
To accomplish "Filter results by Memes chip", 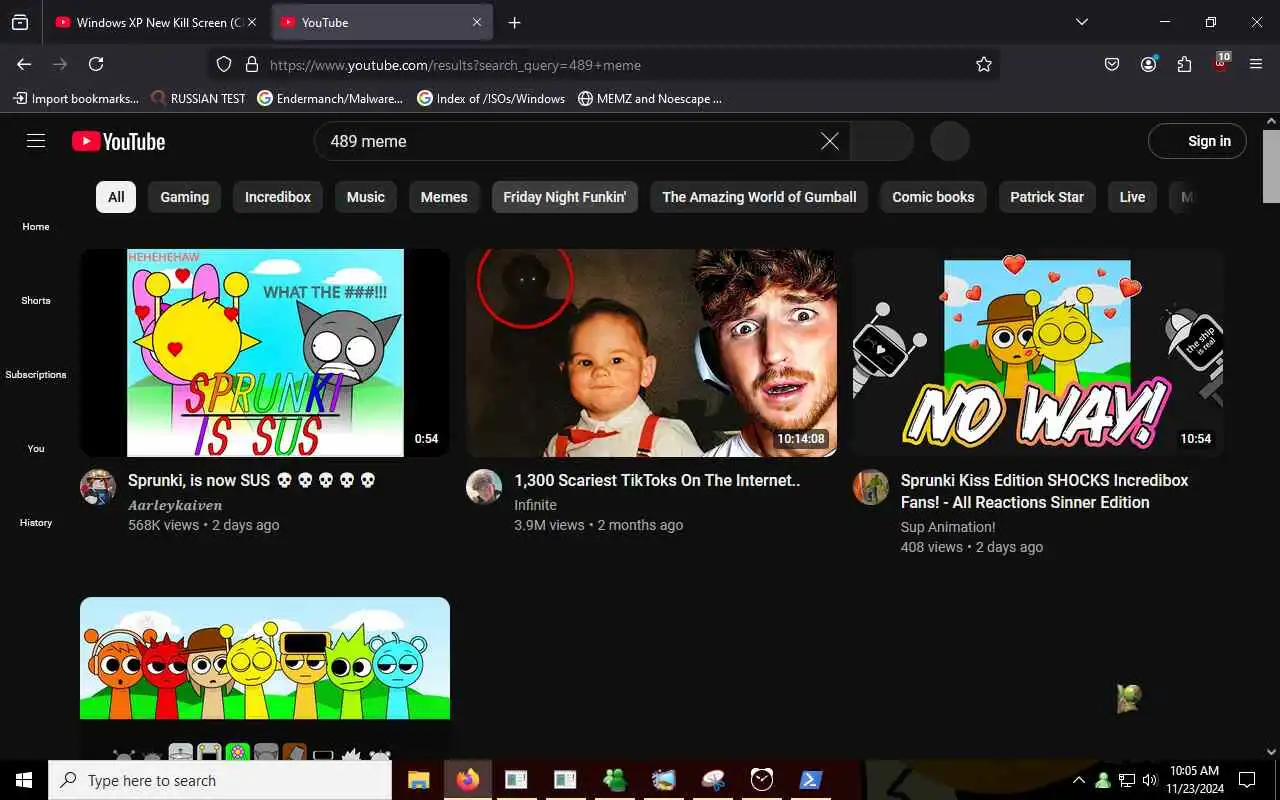I will pos(444,197).
